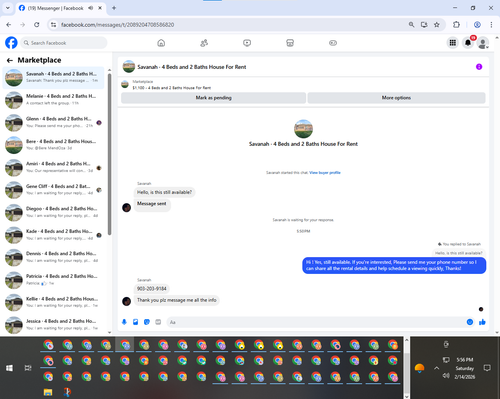The image size is (500, 399).
Task: Open conversation info purple icon
Action: coord(479,67)
